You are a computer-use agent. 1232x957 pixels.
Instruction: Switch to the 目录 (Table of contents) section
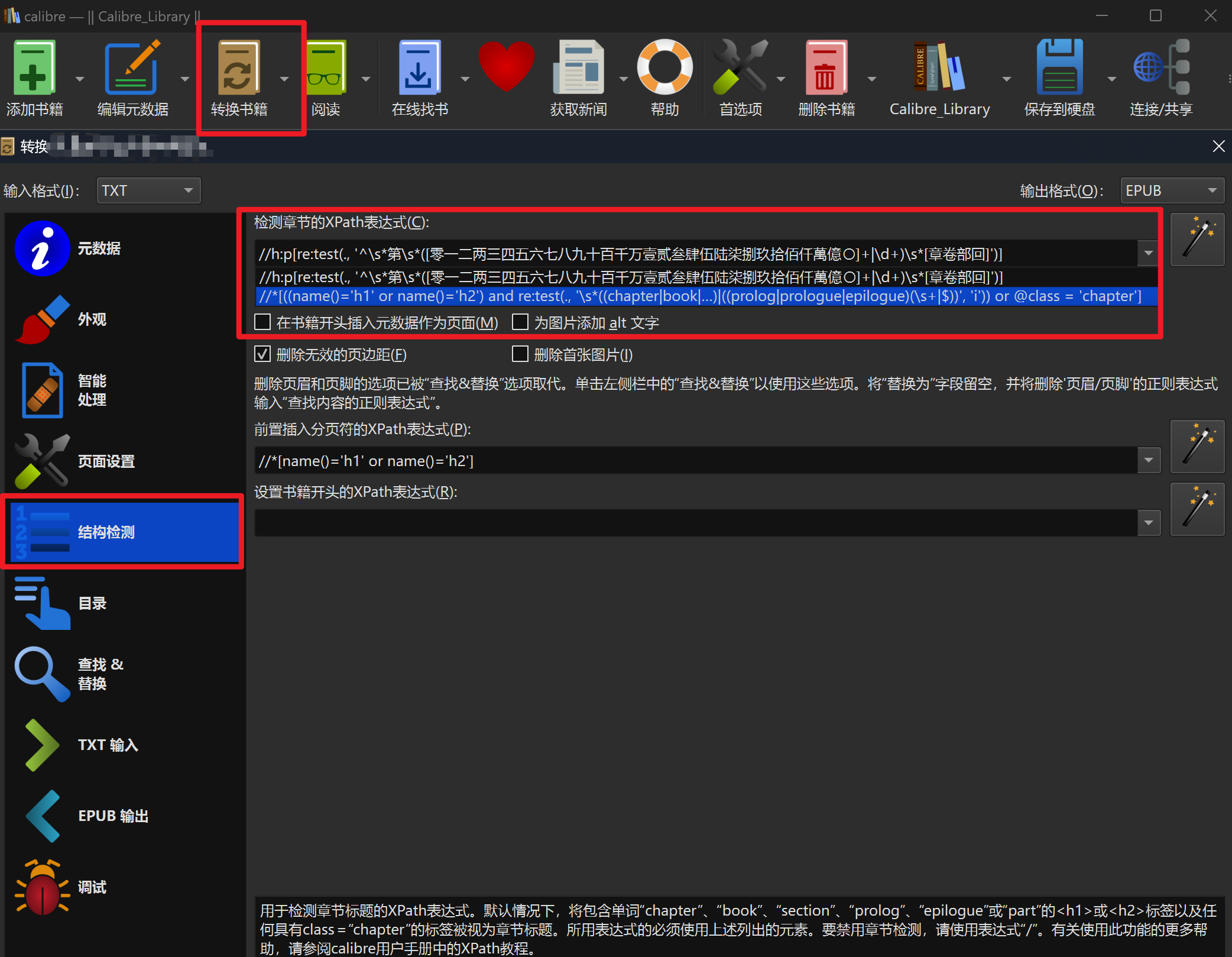(92, 603)
